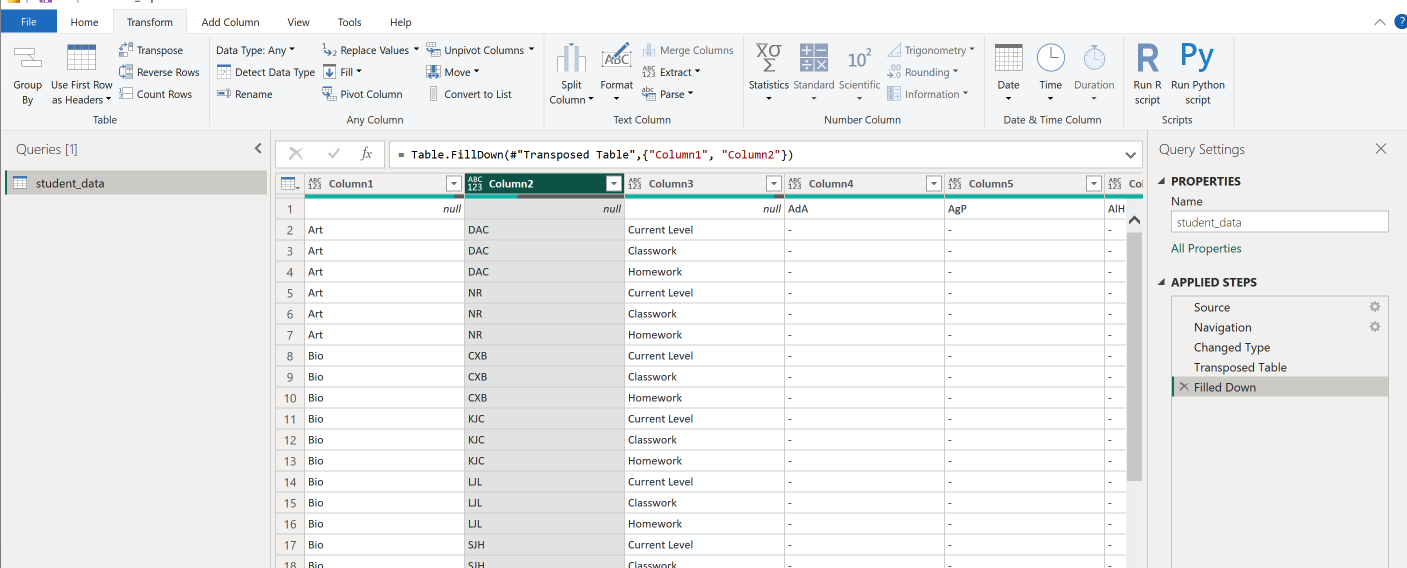This screenshot has height=568, width=1407.
Task: Click the Rename column button
Action: 244,94
